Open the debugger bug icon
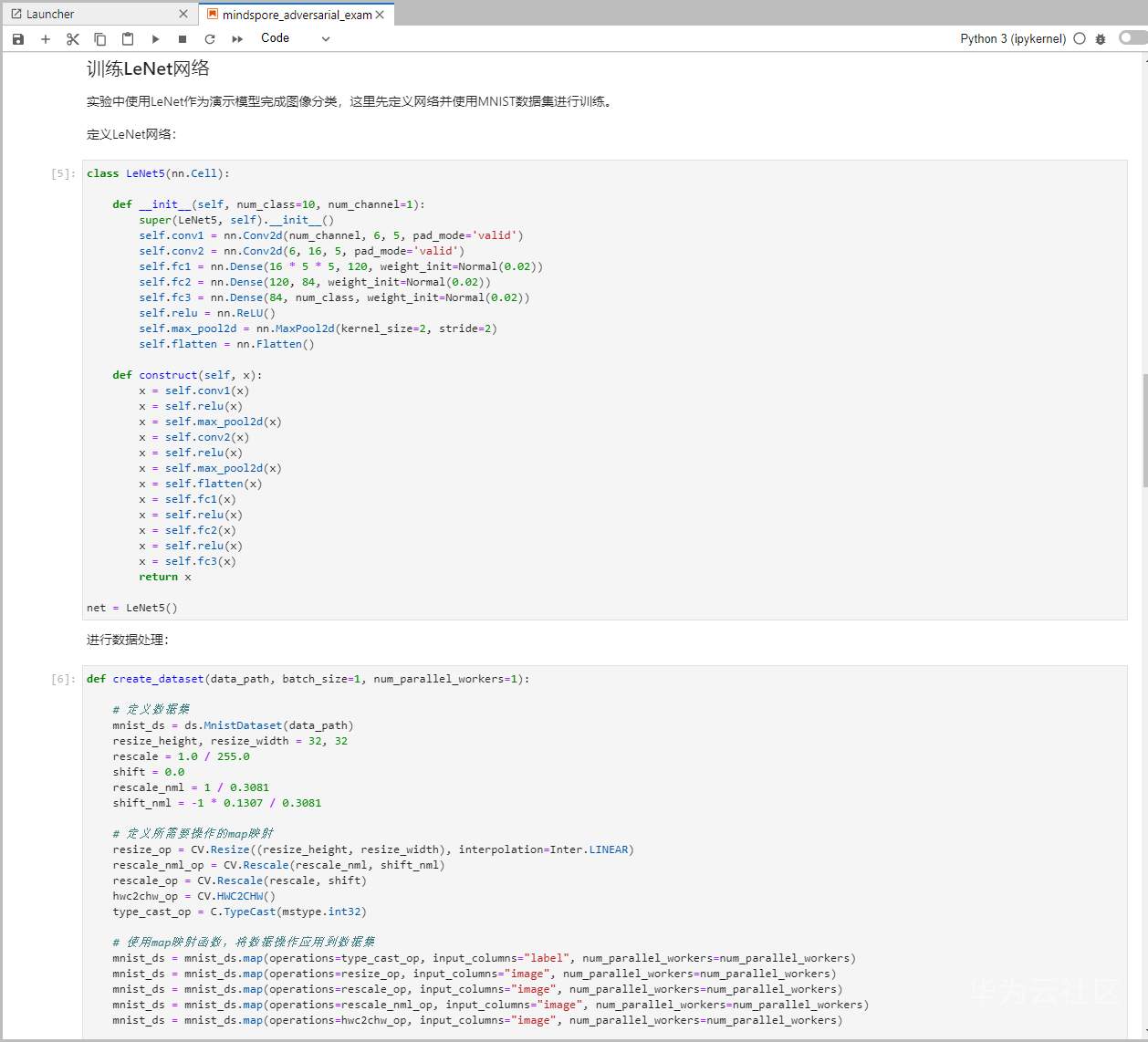The image size is (1148, 1042). click(x=1101, y=38)
